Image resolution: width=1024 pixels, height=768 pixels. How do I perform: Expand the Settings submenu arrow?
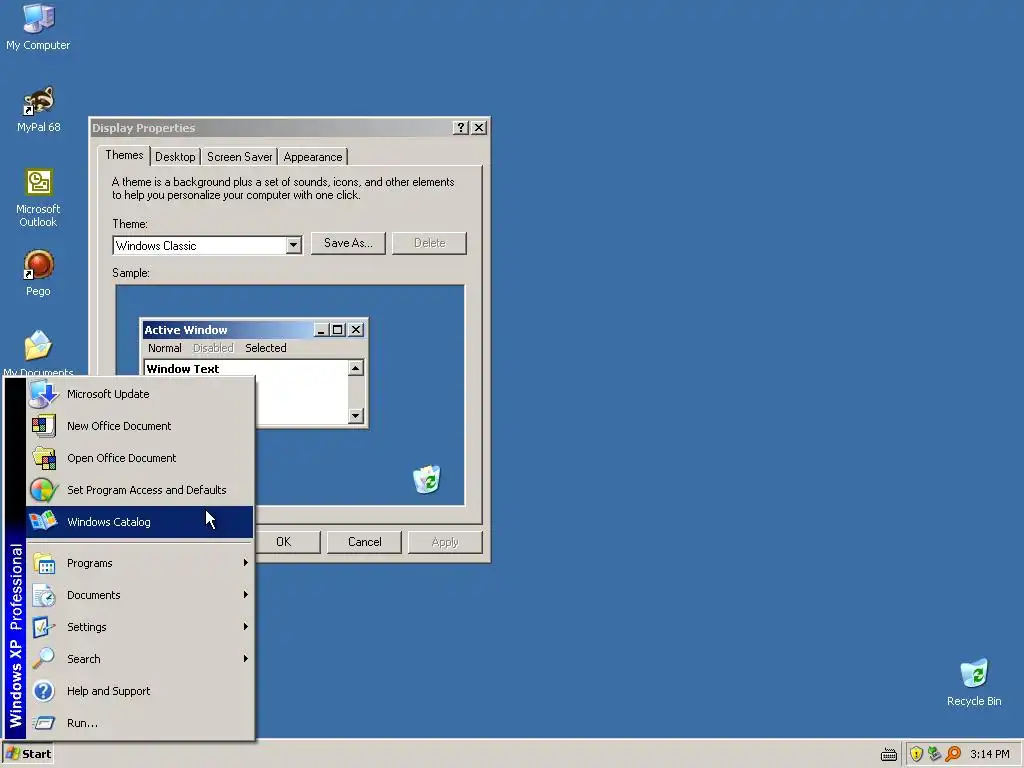[246, 626]
